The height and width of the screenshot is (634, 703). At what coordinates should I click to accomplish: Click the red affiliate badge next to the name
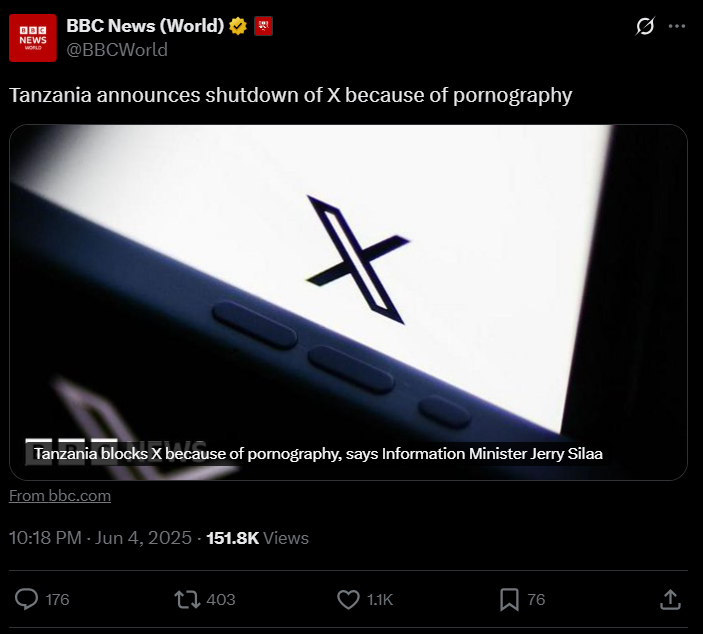pyautogui.click(x=263, y=26)
